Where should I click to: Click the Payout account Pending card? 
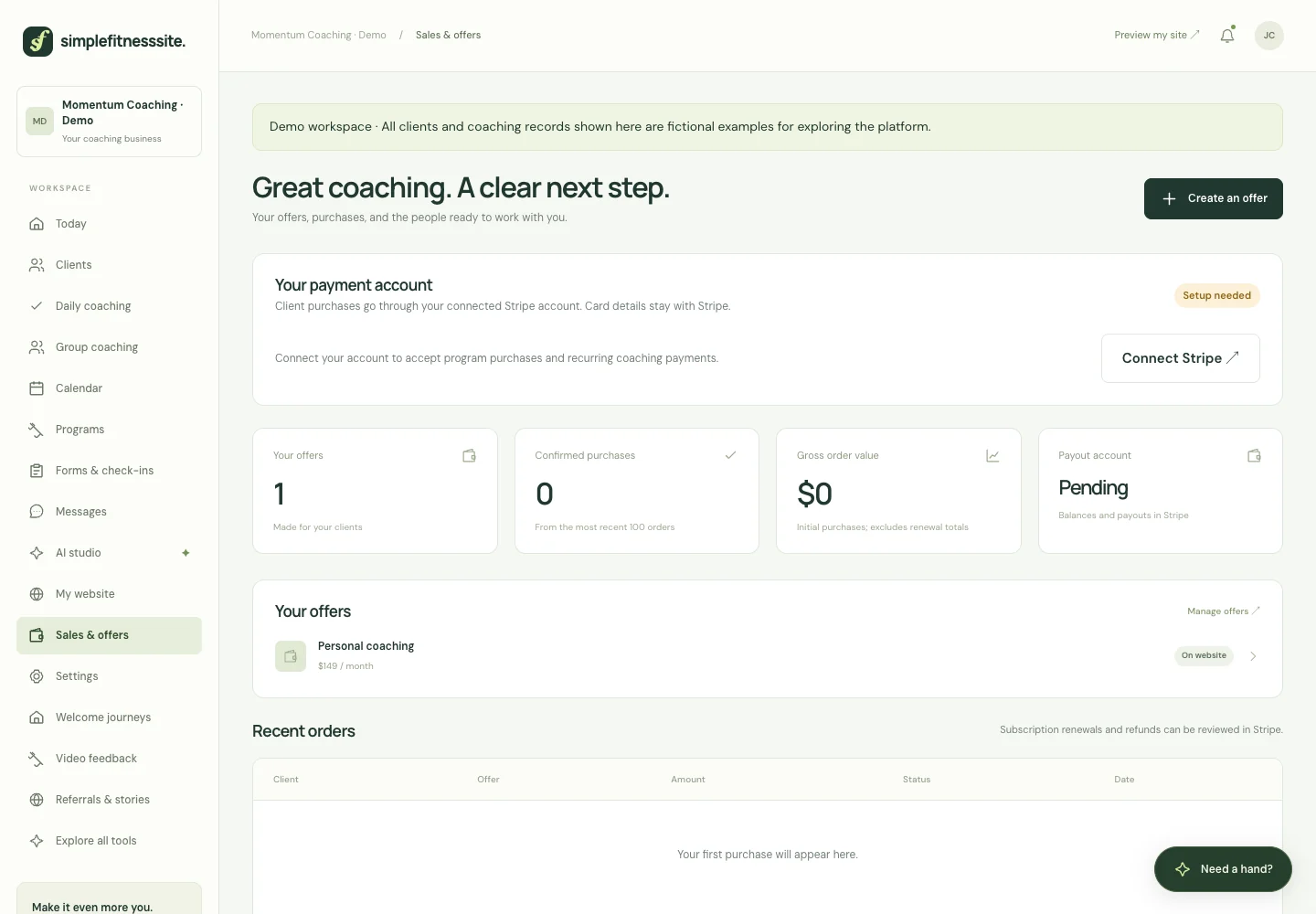(x=1160, y=491)
